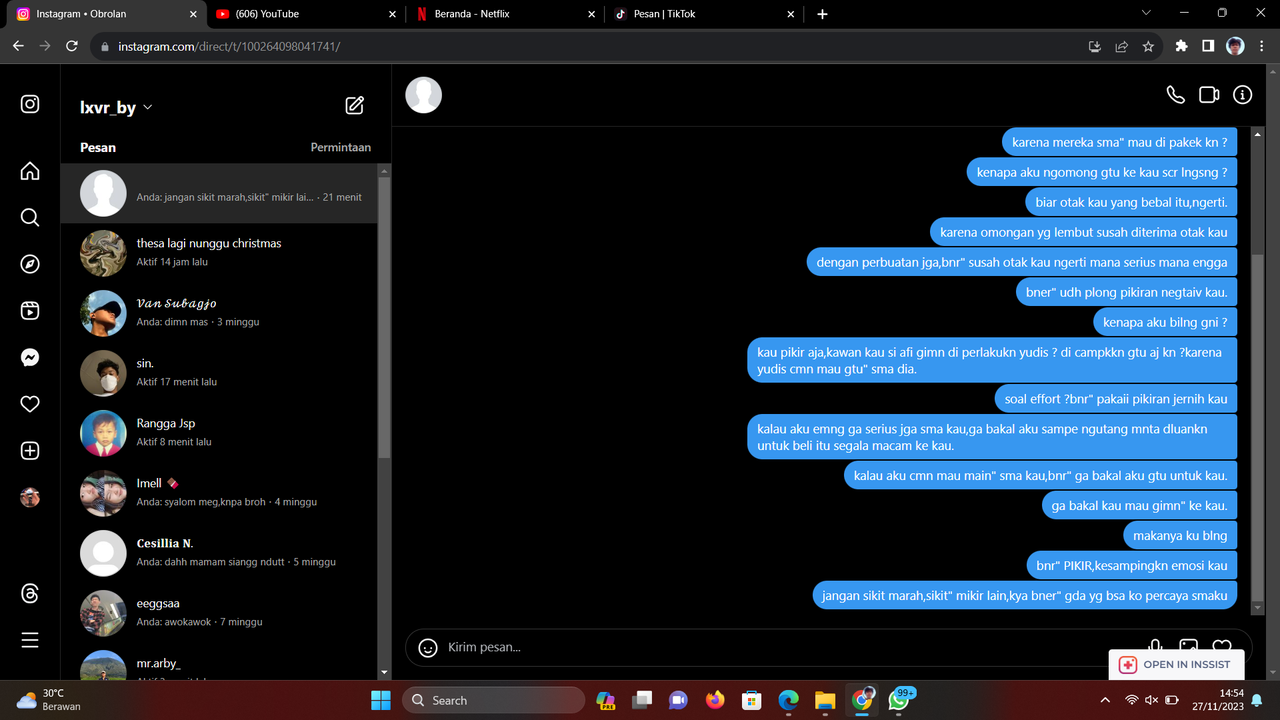Click the Reels icon in the sidebar
Image resolution: width=1280 pixels, height=720 pixels.
tap(29, 310)
